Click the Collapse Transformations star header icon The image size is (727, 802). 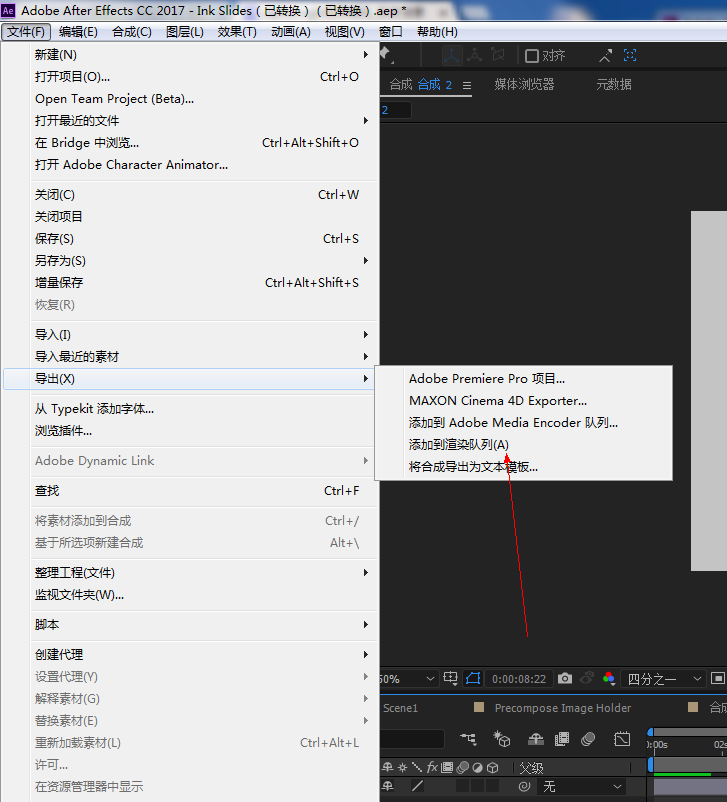pyautogui.click(x=403, y=767)
